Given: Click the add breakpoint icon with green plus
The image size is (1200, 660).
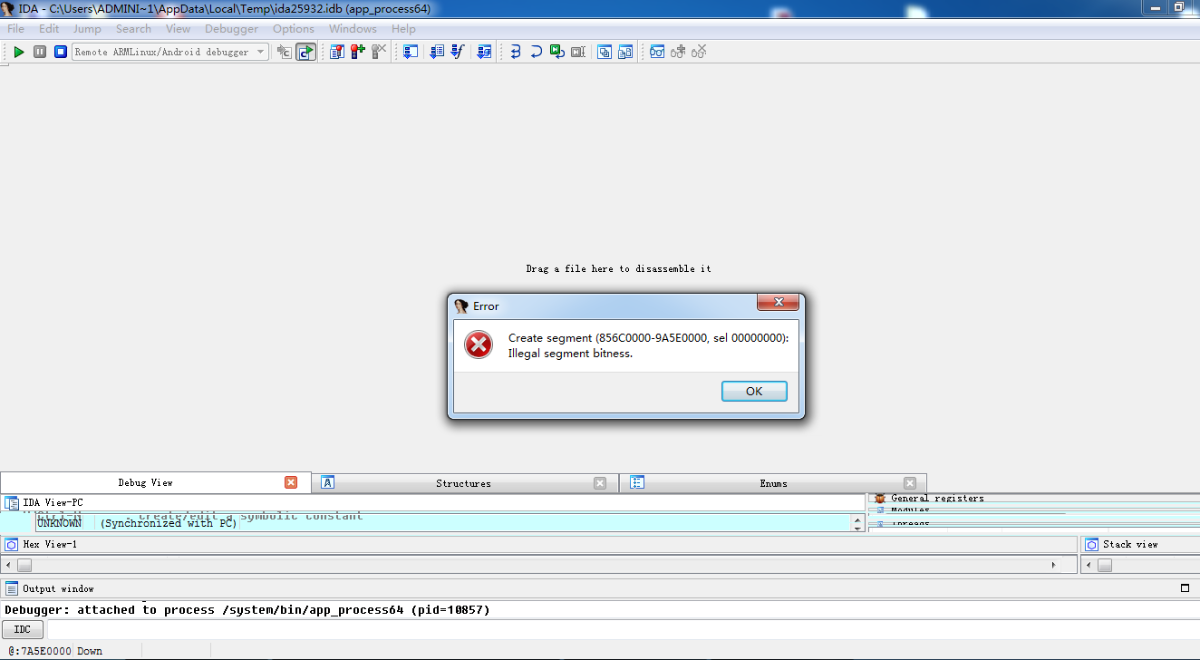Looking at the screenshot, I should tap(357, 51).
